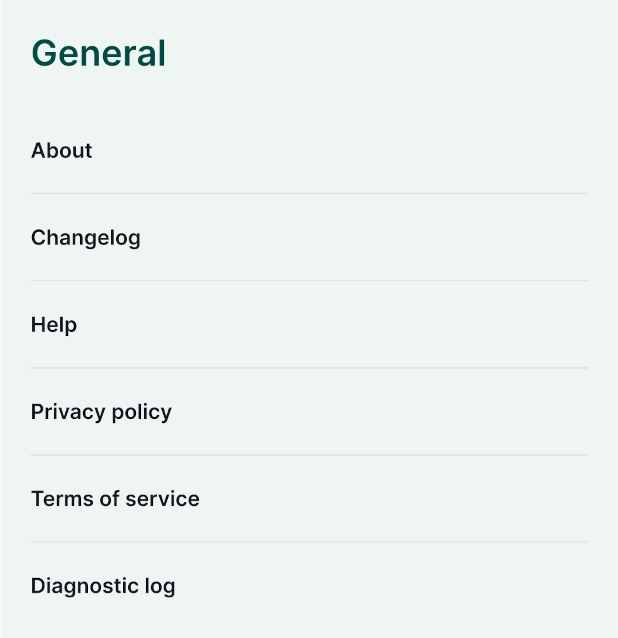Open the Privacy policy

[x=101, y=412]
